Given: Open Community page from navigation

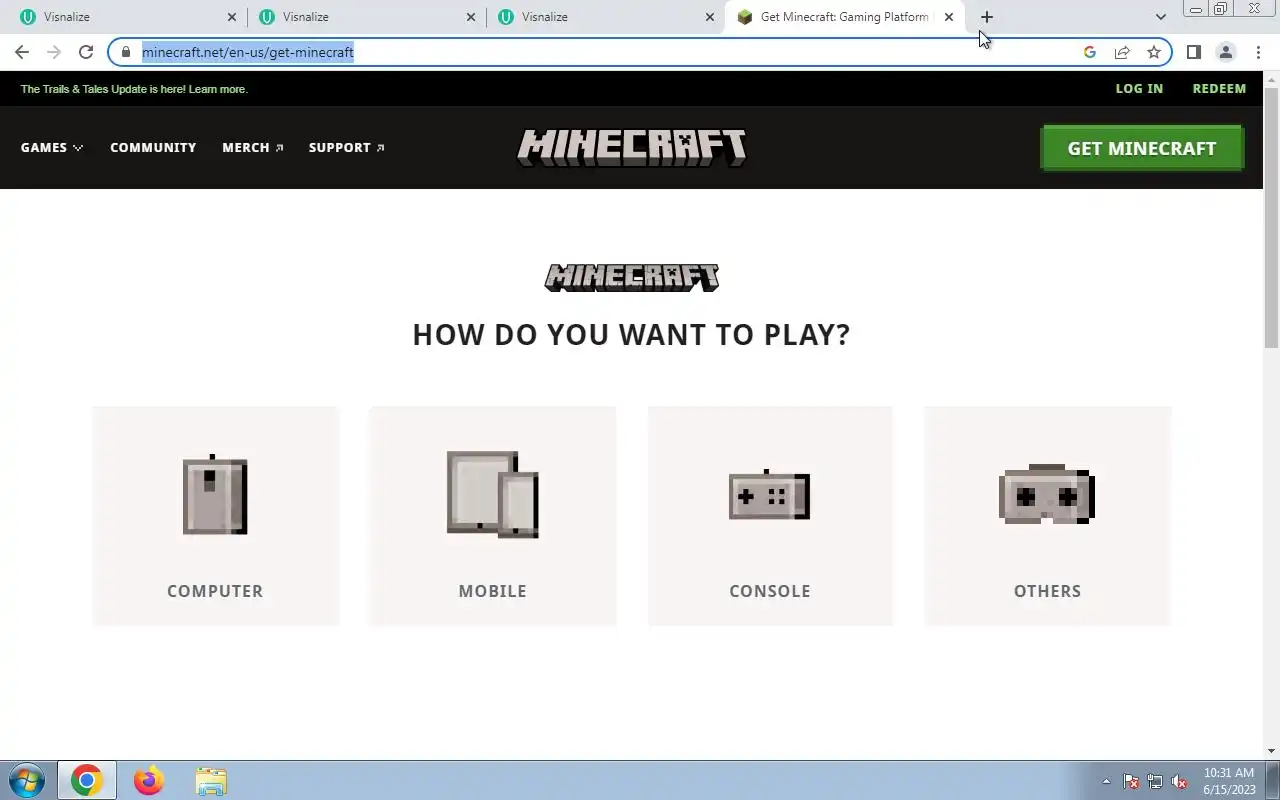Looking at the screenshot, I should 153,147.
